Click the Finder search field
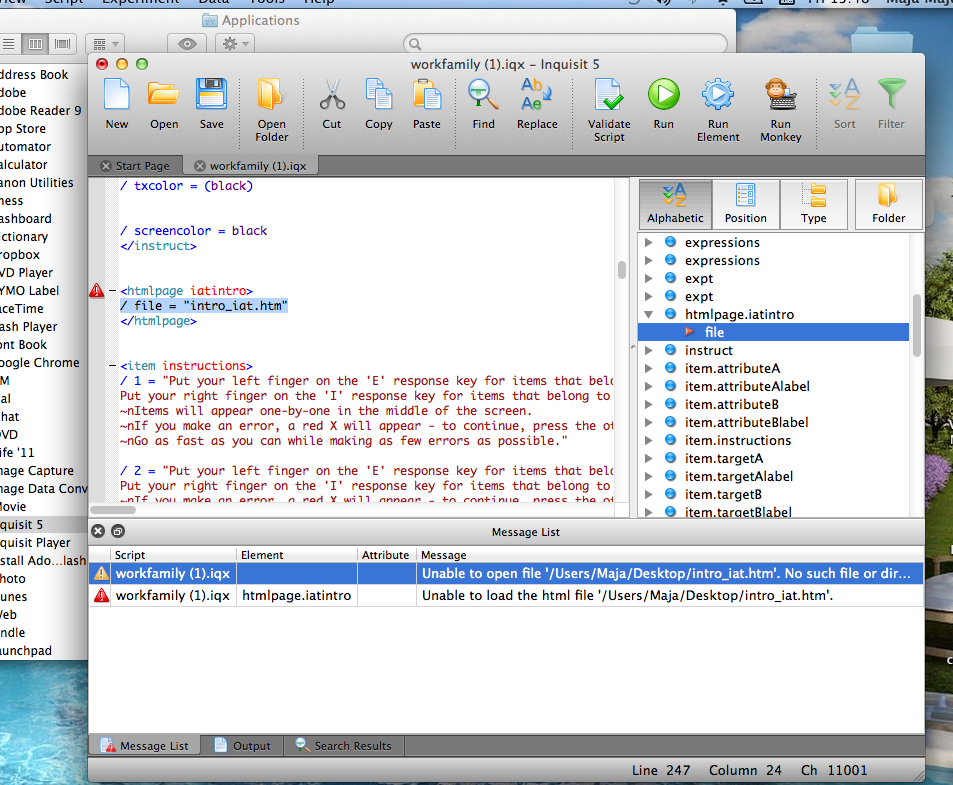This screenshot has width=953, height=785. [565, 44]
